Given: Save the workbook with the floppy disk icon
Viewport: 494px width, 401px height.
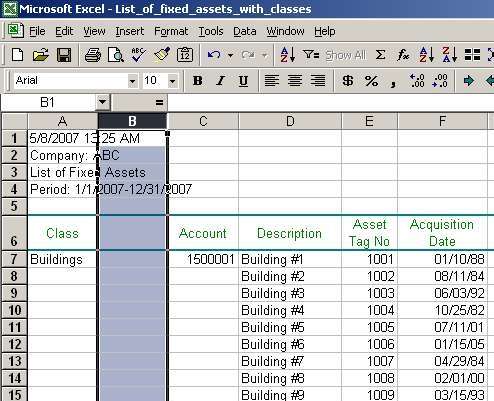Looking at the screenshot, I should [64, 54].
